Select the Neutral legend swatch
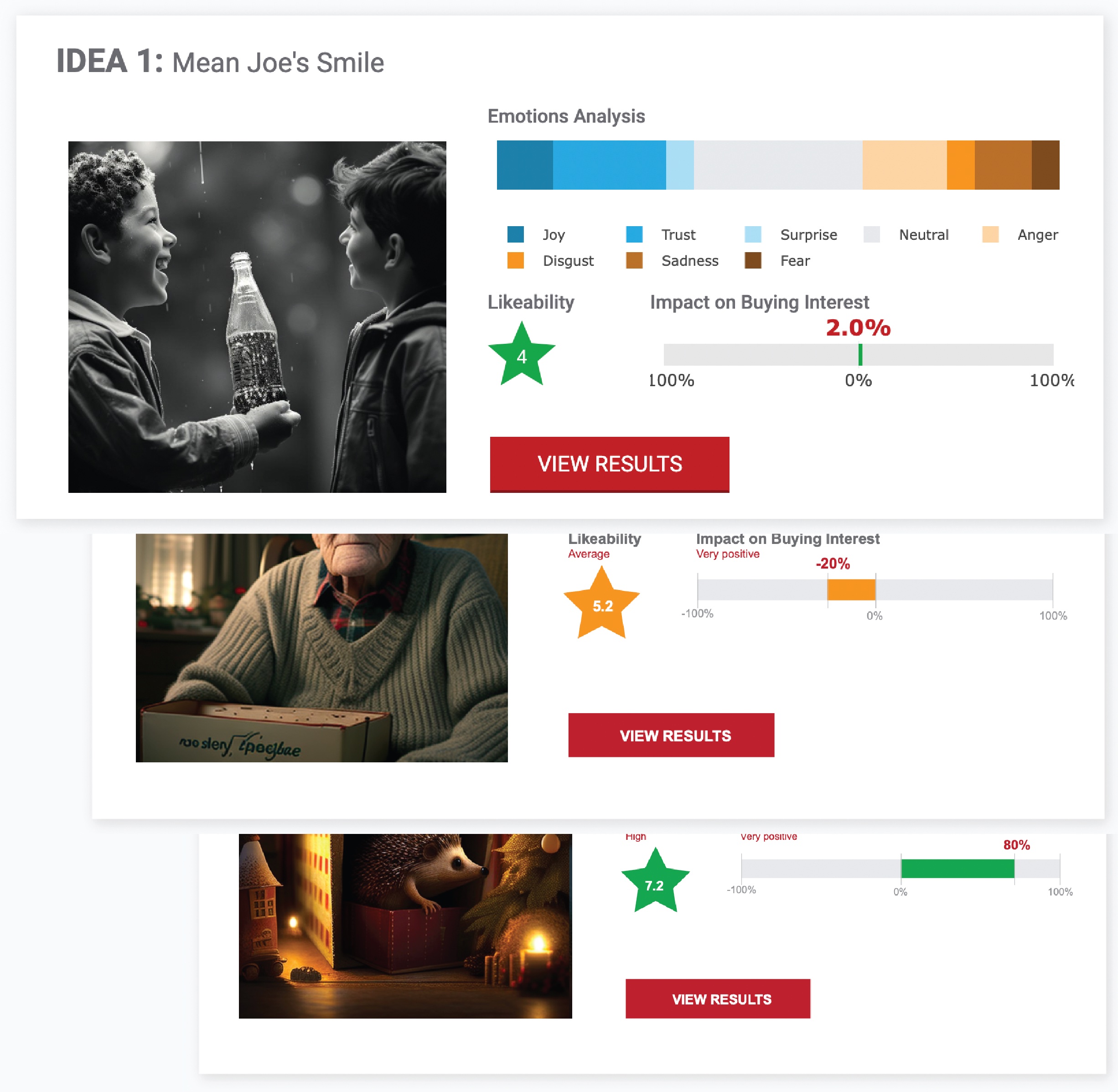Image resolution: width=1118 pixels, height=1092 pixels. coord(871,234)
